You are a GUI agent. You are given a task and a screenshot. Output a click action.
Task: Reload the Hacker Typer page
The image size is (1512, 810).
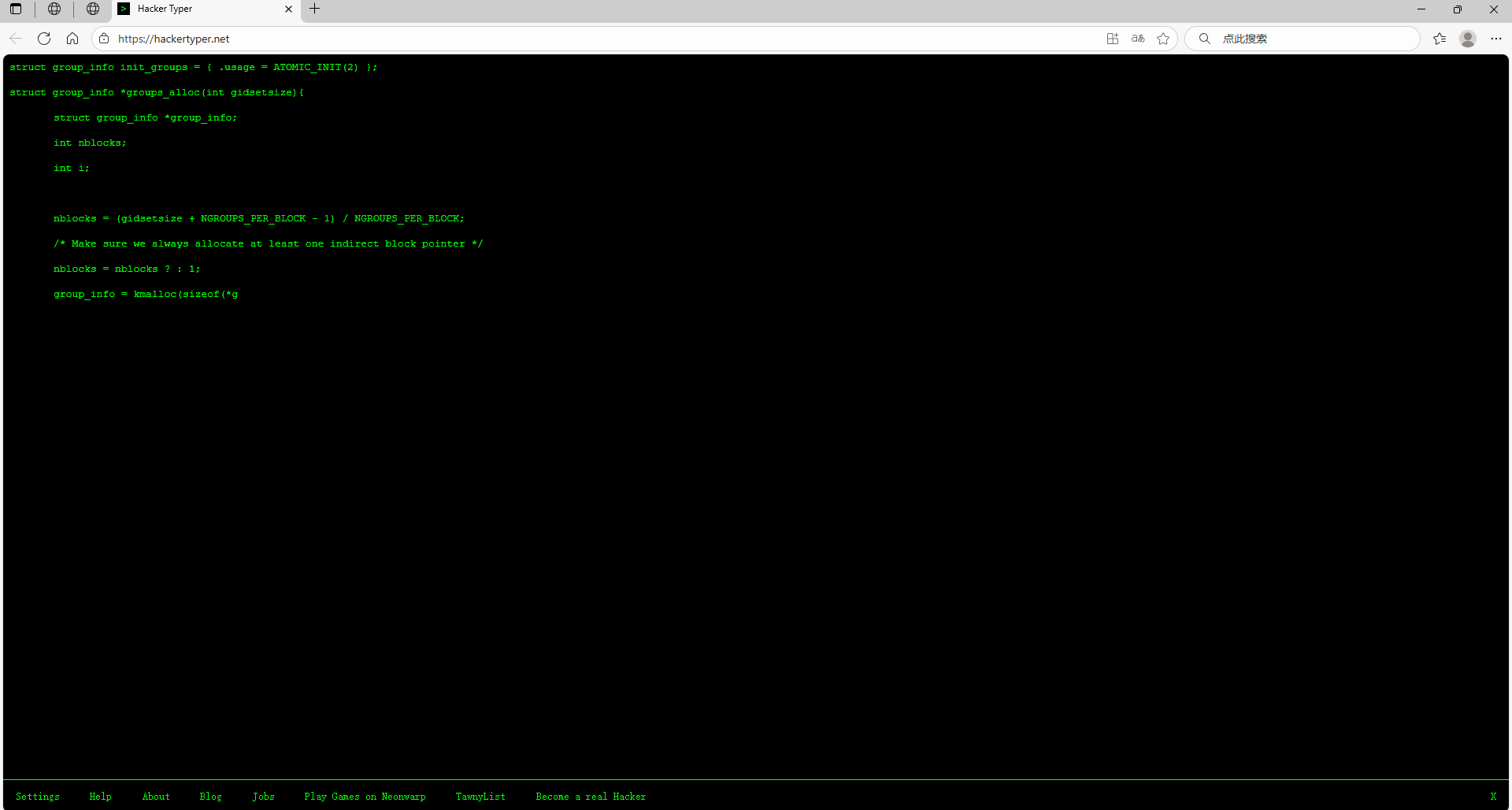pyautogui.click(x=44, y=39)
